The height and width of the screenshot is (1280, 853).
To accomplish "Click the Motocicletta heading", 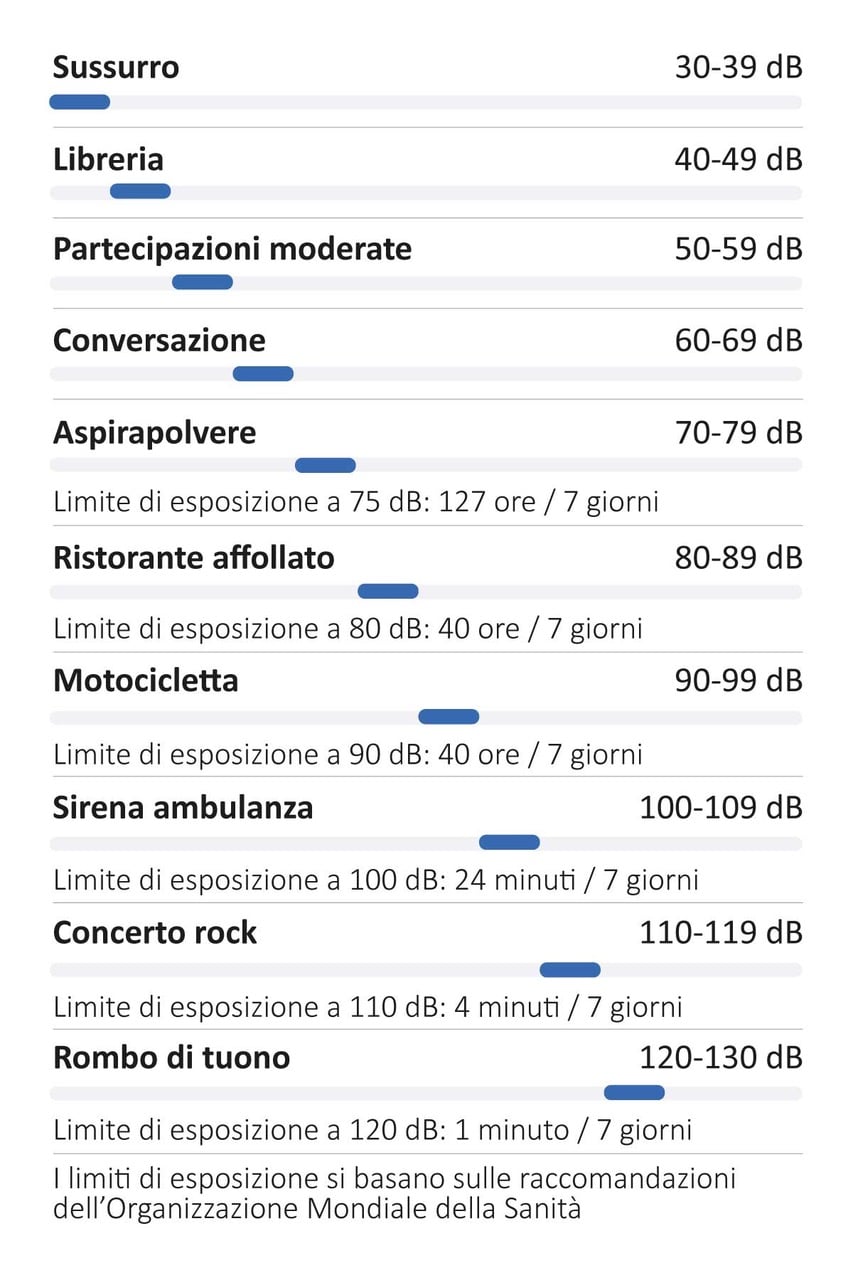I will (x=146, y=680).
